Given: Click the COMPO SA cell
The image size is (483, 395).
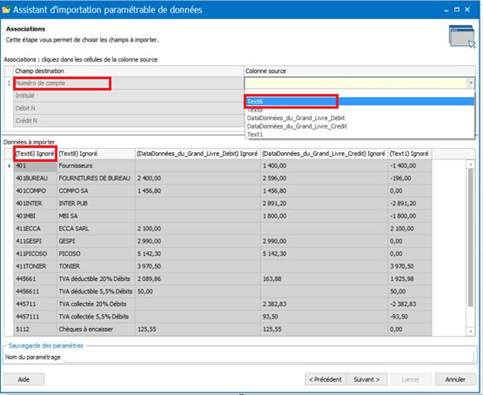Looking at the screenshot, I should 96,191.
